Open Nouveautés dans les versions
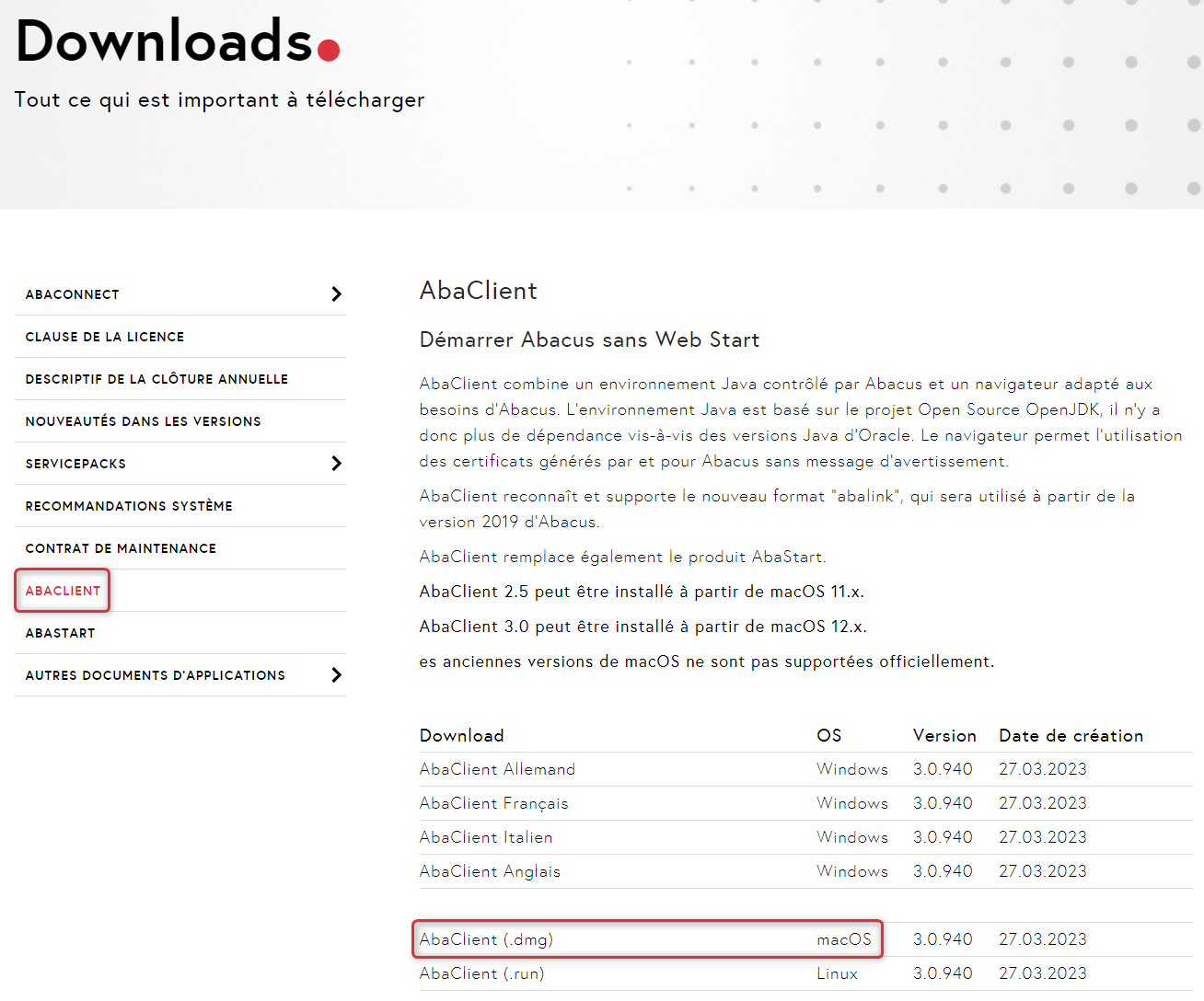The image size is (1204, 1001). (143, 421)
